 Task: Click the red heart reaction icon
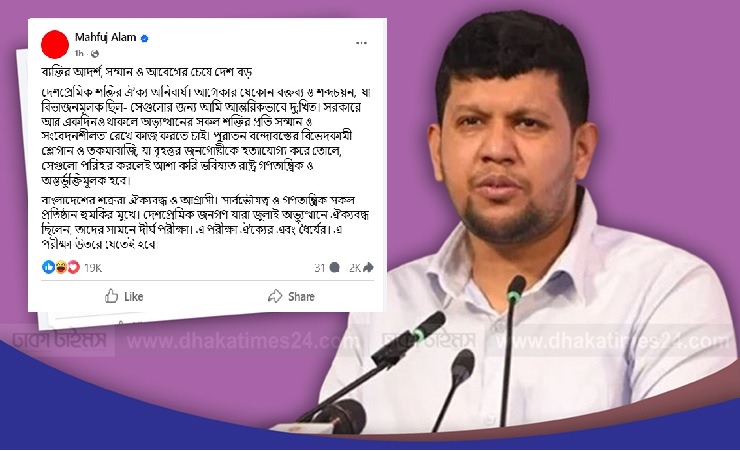tap(73, 267)
